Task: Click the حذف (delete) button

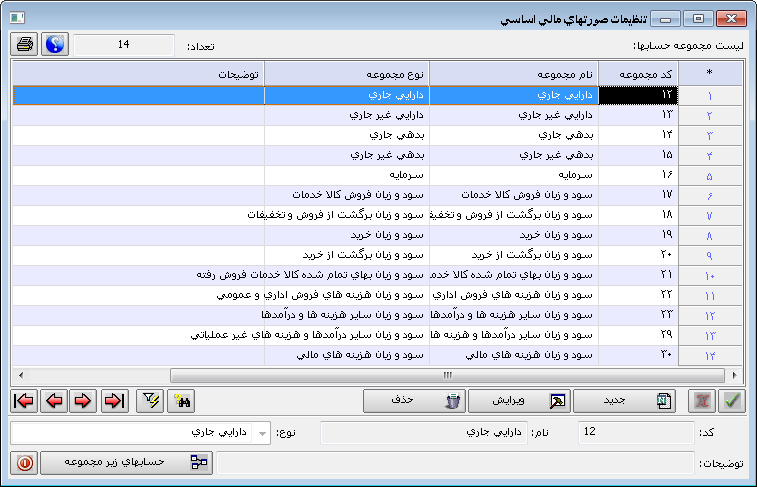Action: (414, 401)
